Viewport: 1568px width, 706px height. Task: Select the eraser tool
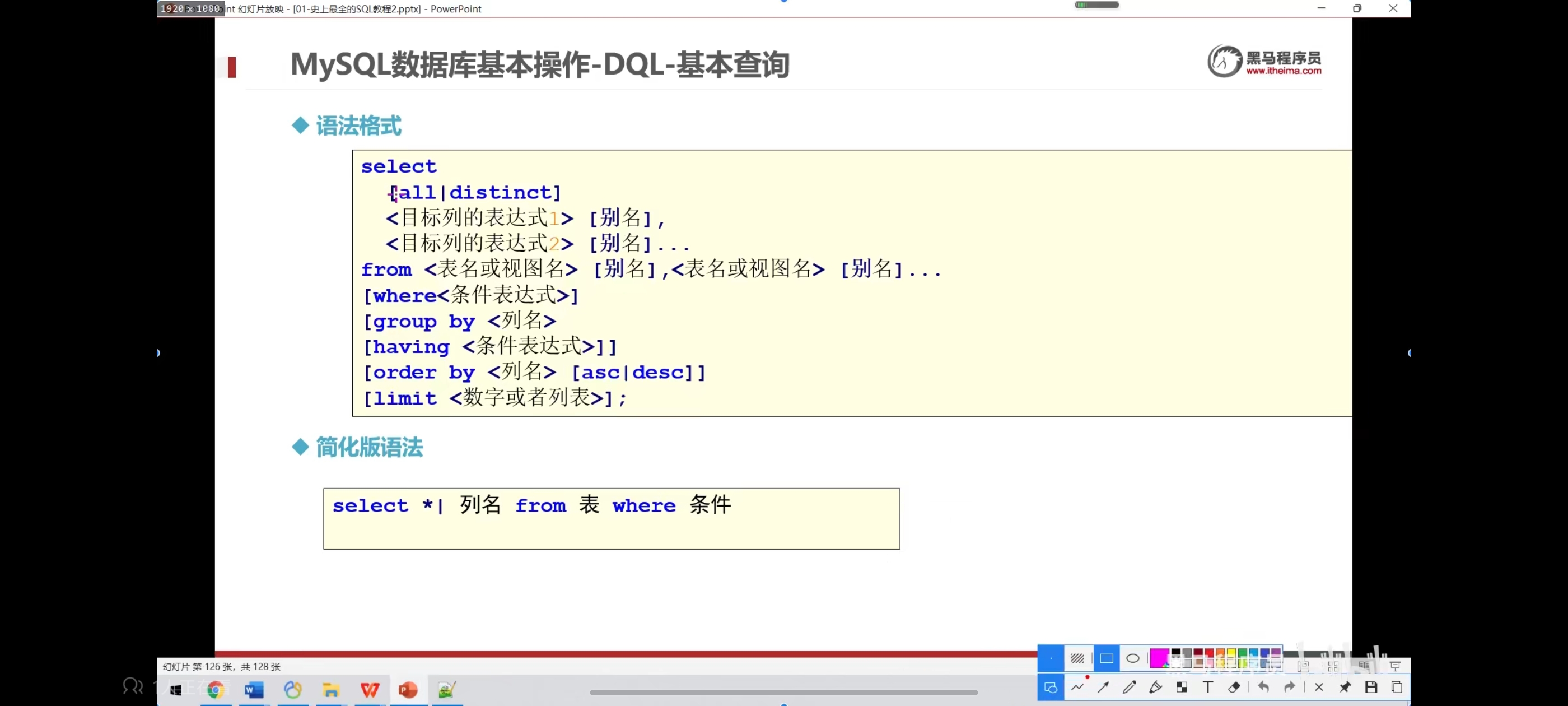click(x=1234, y=687)
